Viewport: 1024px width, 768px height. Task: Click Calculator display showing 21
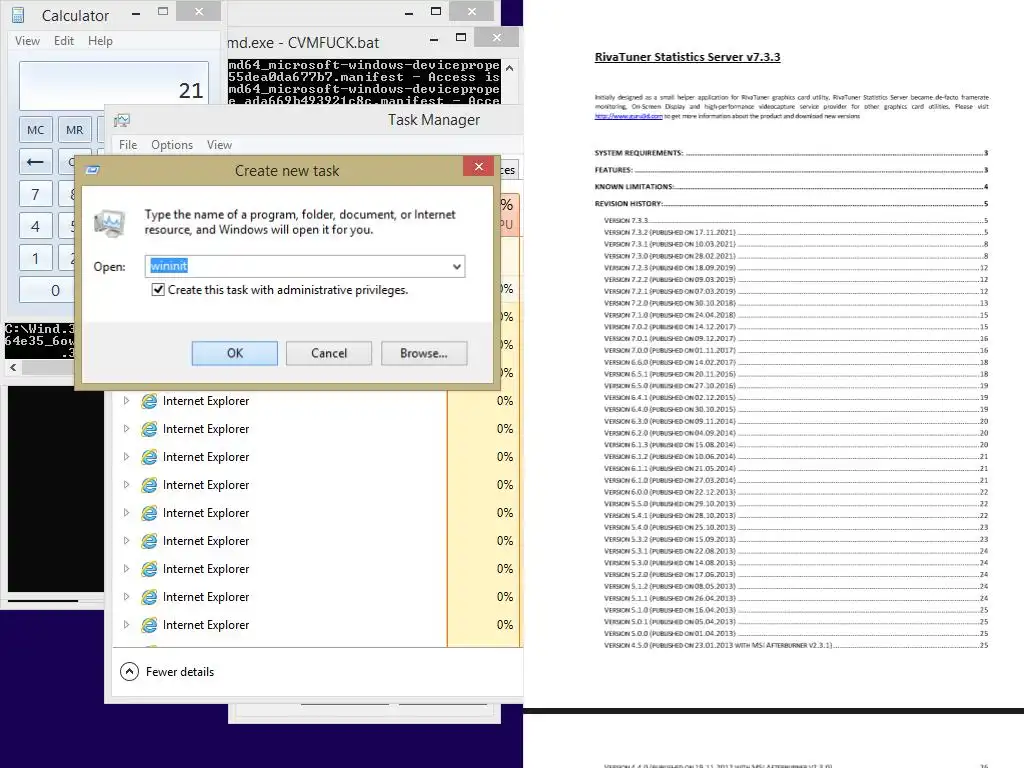114,86
